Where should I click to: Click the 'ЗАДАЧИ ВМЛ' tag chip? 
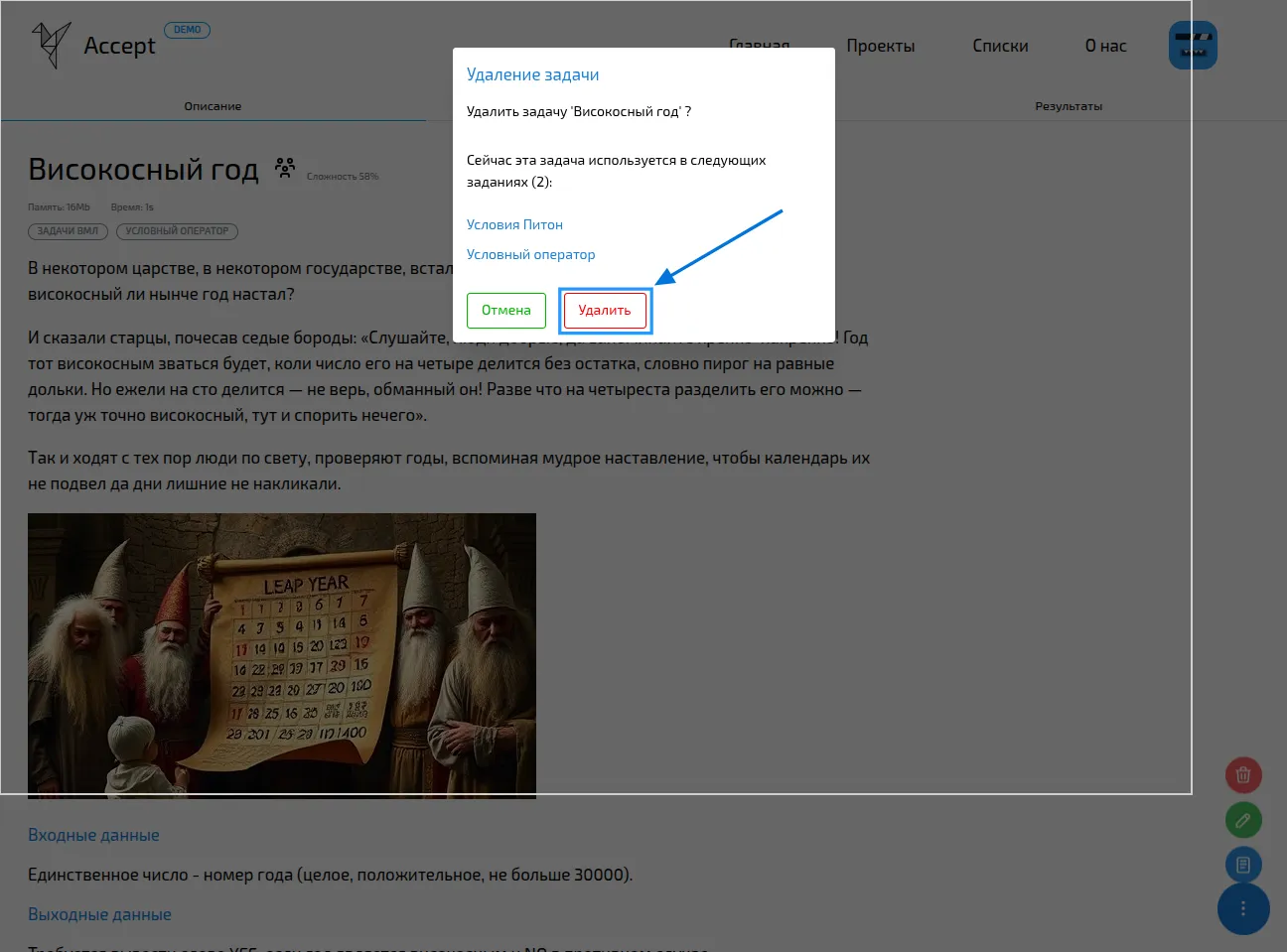click(x=67, y=230)
